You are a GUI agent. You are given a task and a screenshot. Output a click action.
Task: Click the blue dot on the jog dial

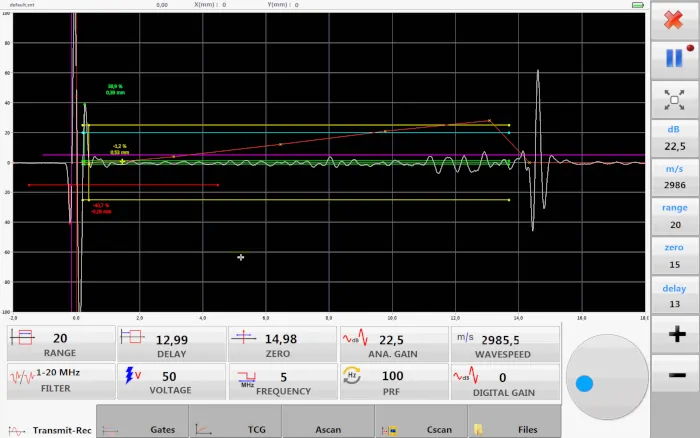coord(584,384)
